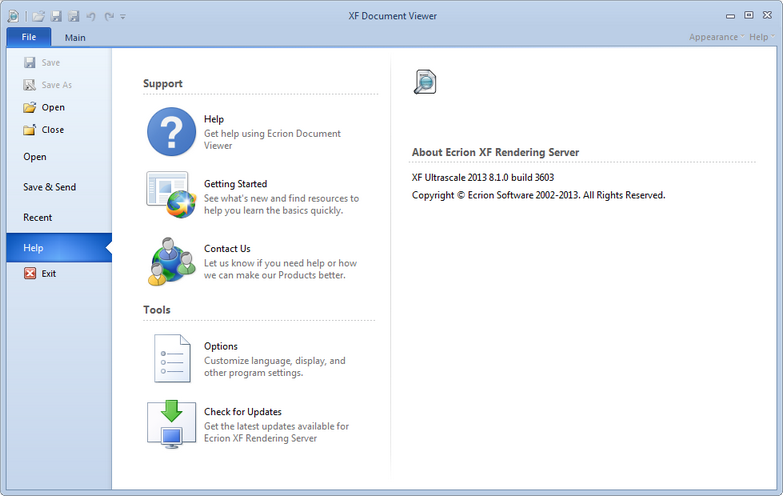Click the XF Ultrascale 2013 build version text
The image size is (783, 496).
point(483,177)
